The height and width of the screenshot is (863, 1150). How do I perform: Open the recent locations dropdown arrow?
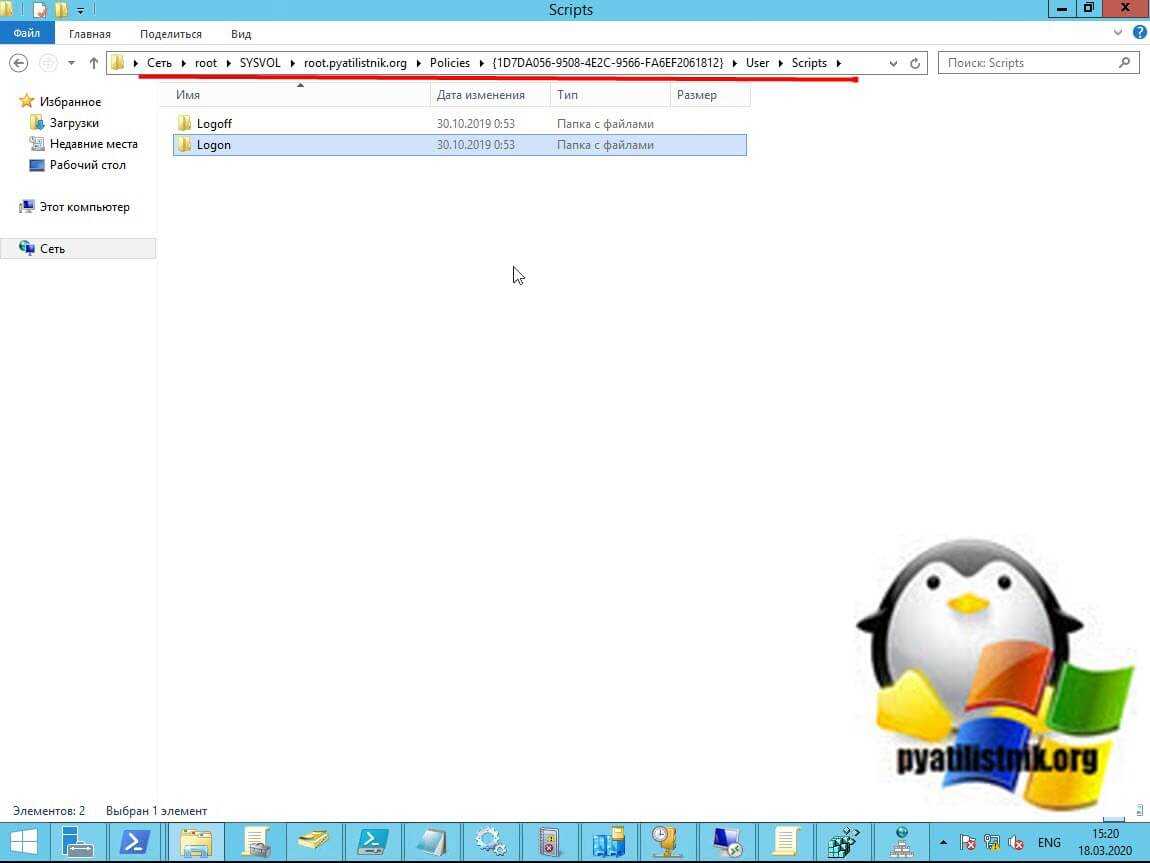pos(71,63)
